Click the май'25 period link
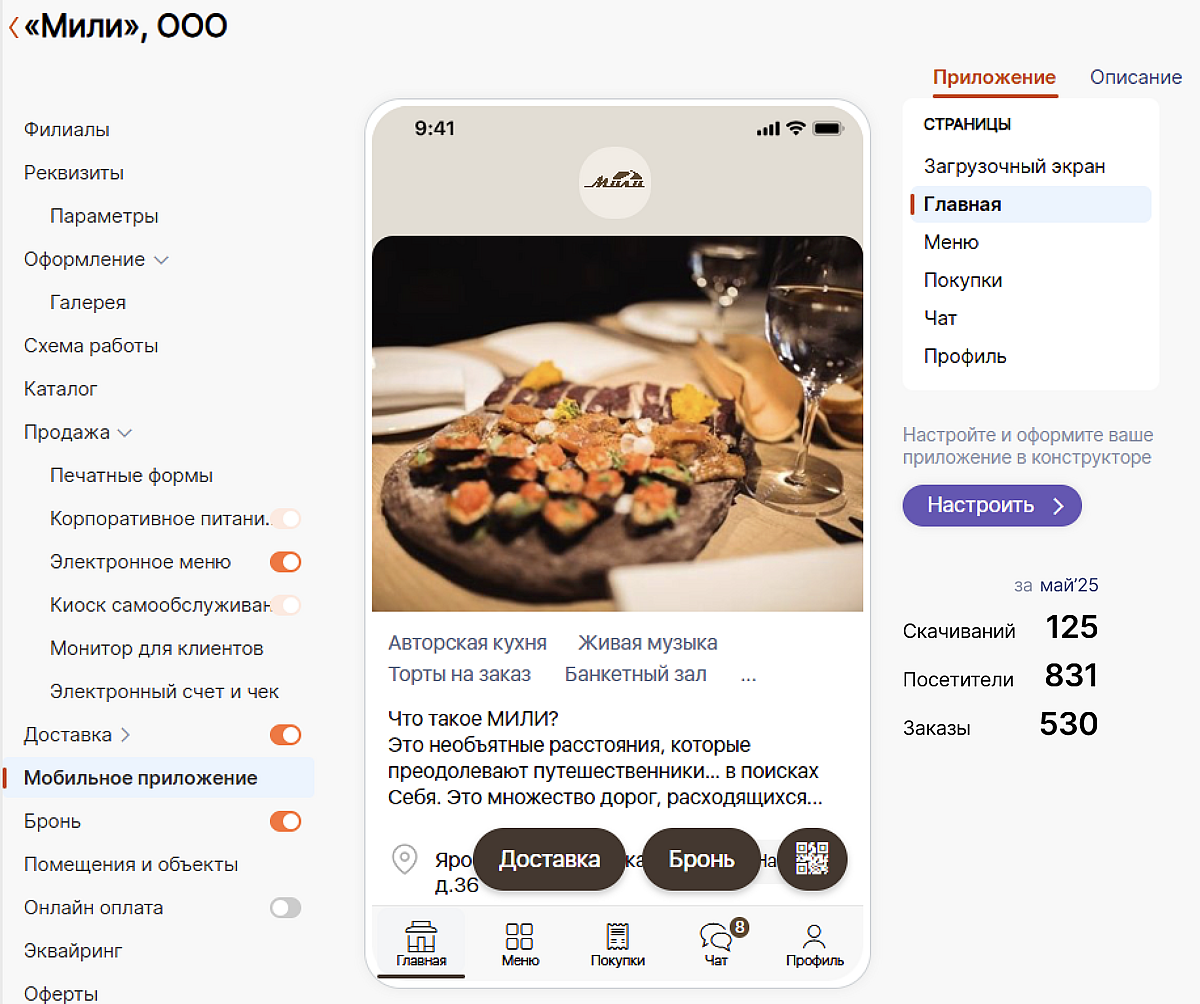Screen dimensions: 1200x1004 pos(1068,585)
